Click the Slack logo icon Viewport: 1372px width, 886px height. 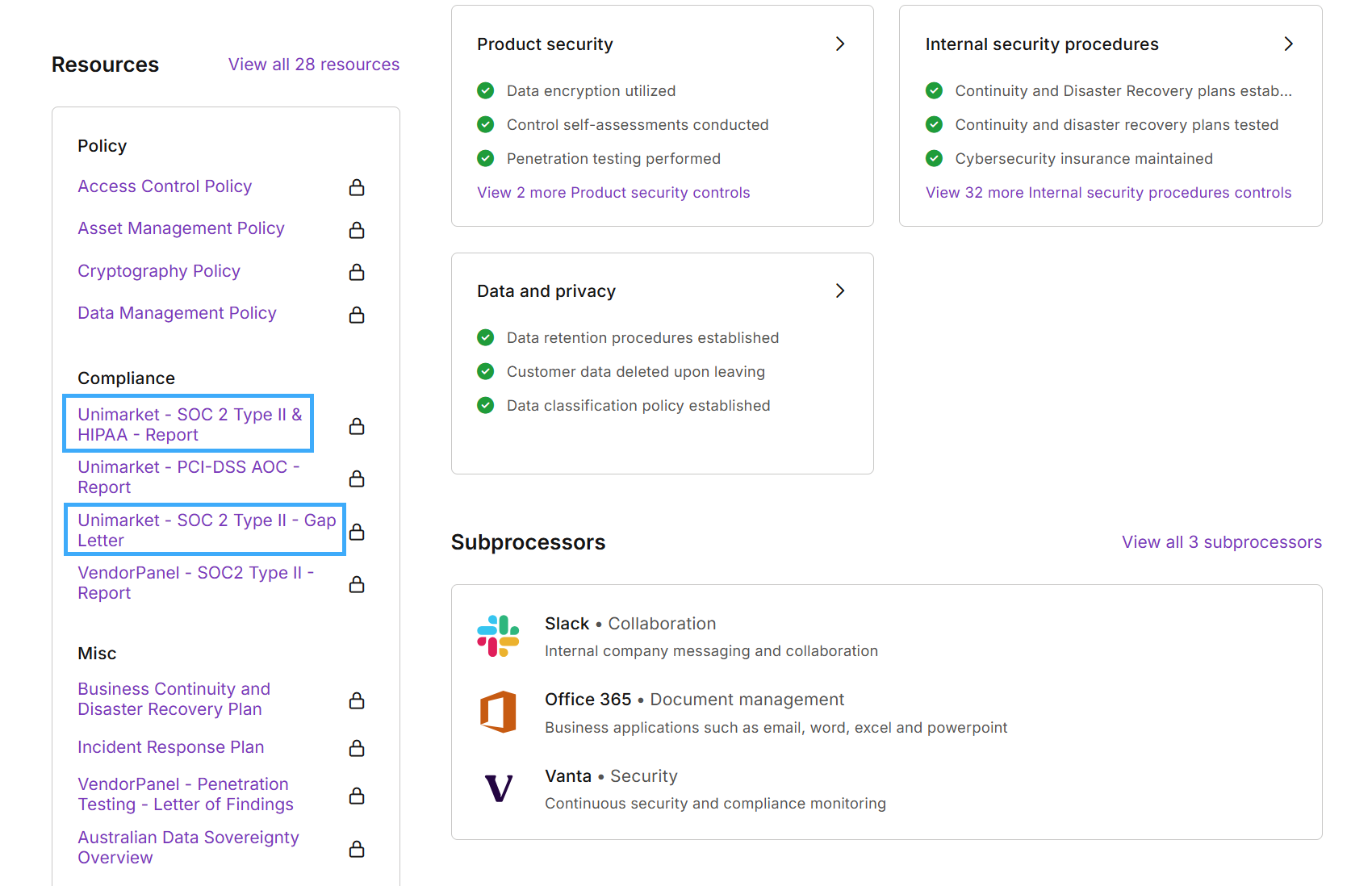click(498, 636)
